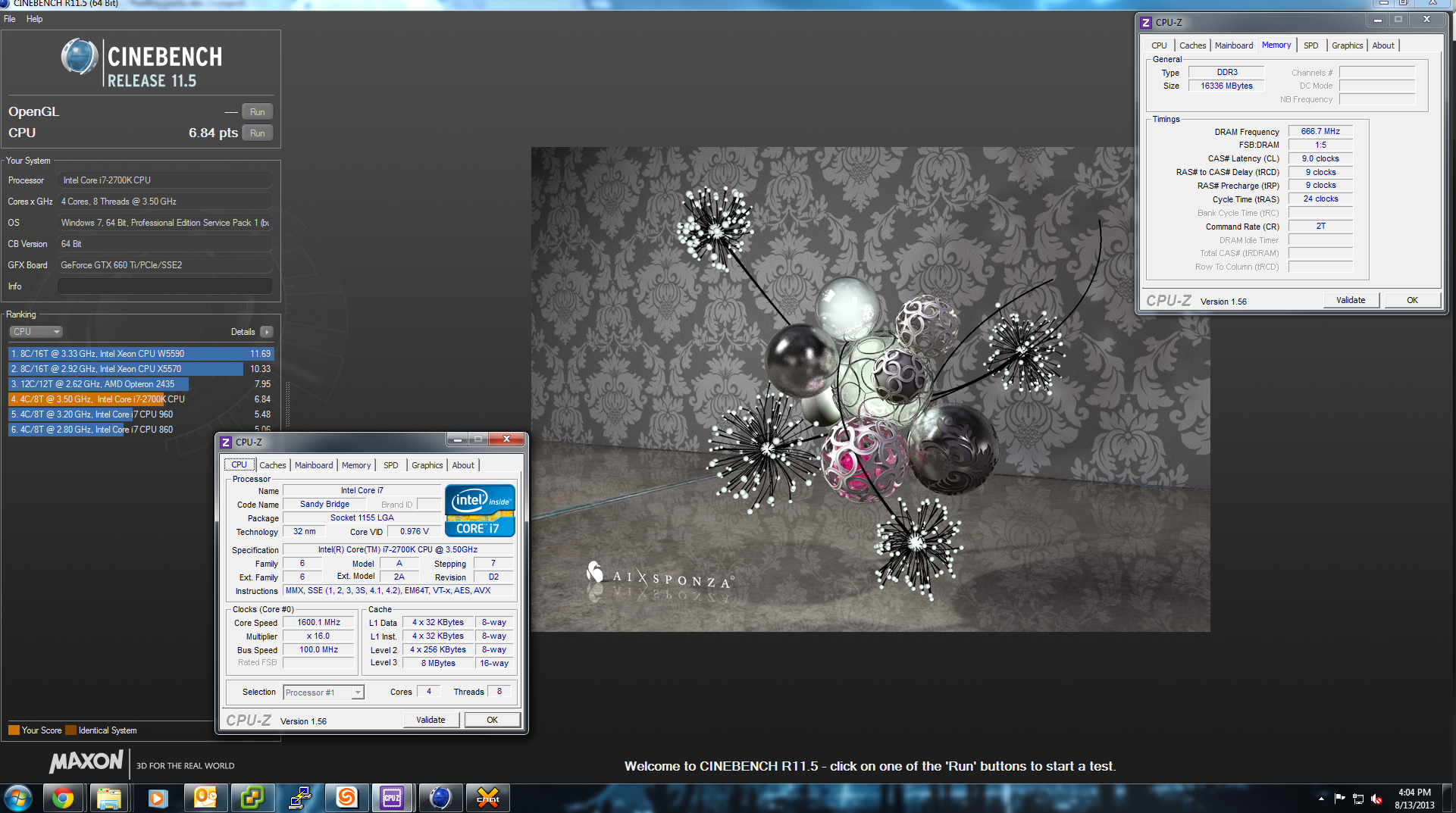Open SPD tab in lower CPU-Z window

tap(391, 465)
